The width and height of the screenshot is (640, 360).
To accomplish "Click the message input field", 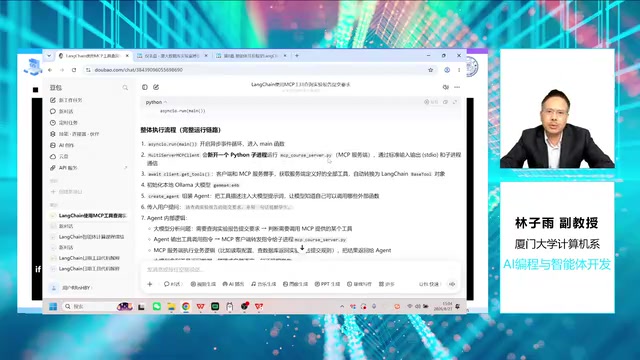I will (x=300, y=269).
